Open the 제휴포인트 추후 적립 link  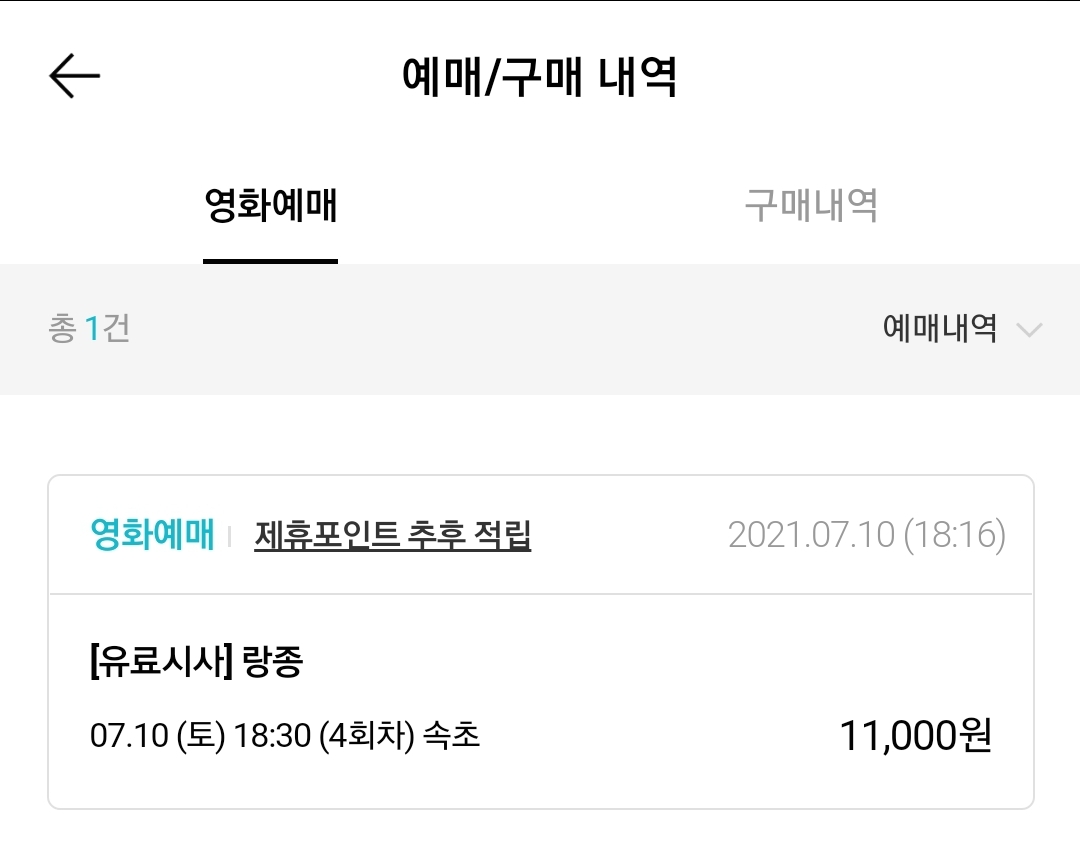click(x=392, y=536)
